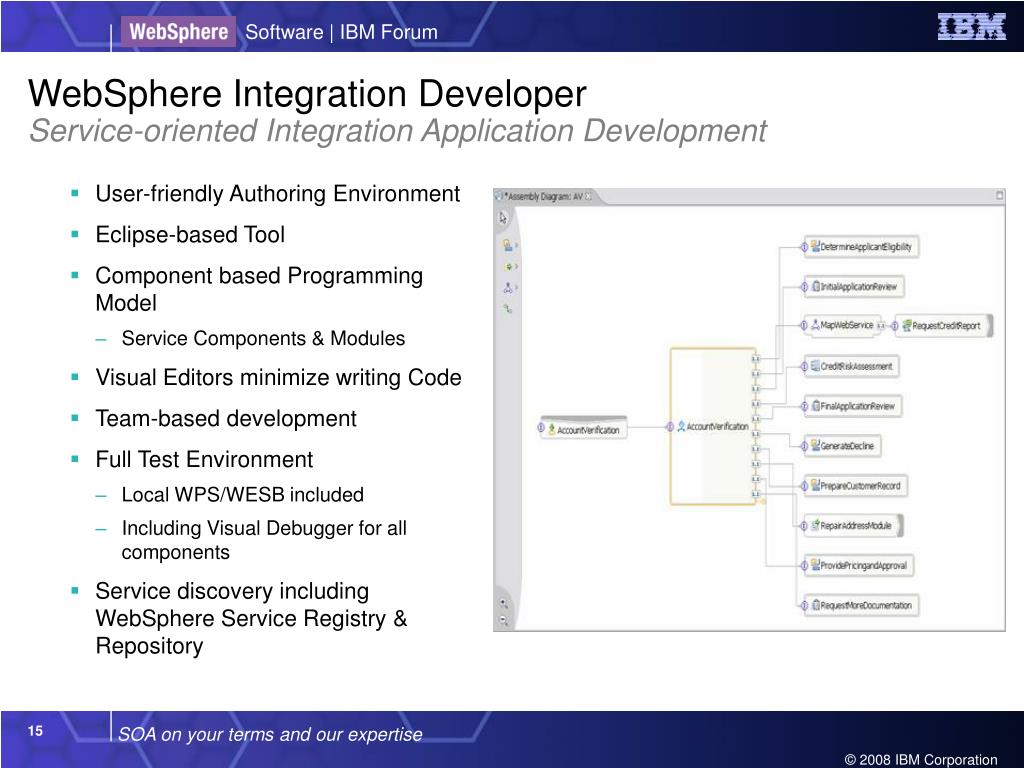
Task: Click the green import/export palette icon
Action: [508, 266]
